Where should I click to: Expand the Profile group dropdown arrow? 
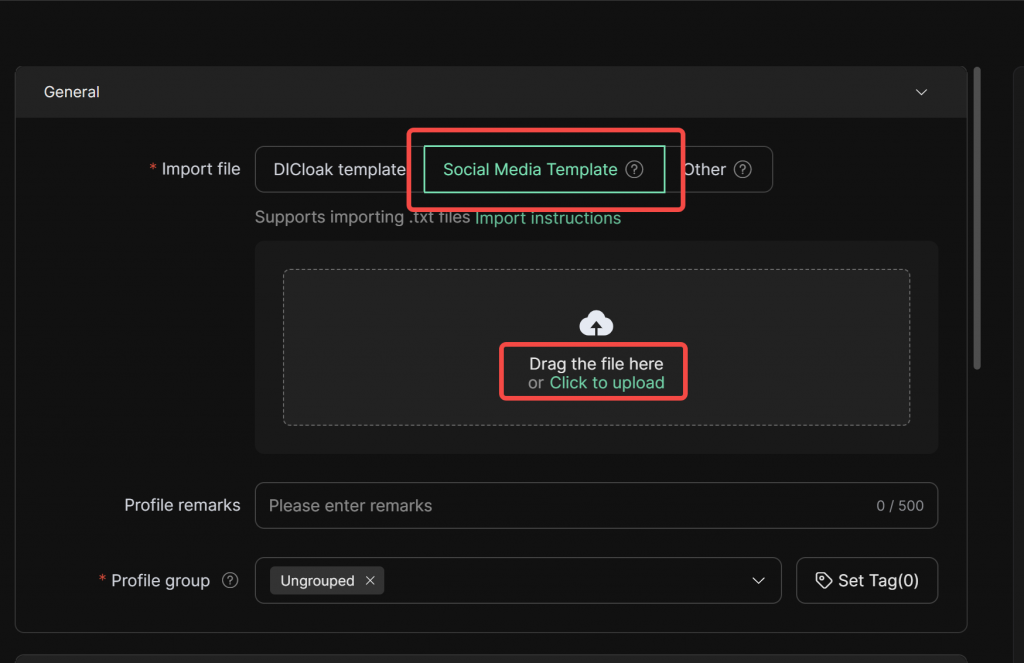coord(757,581)
